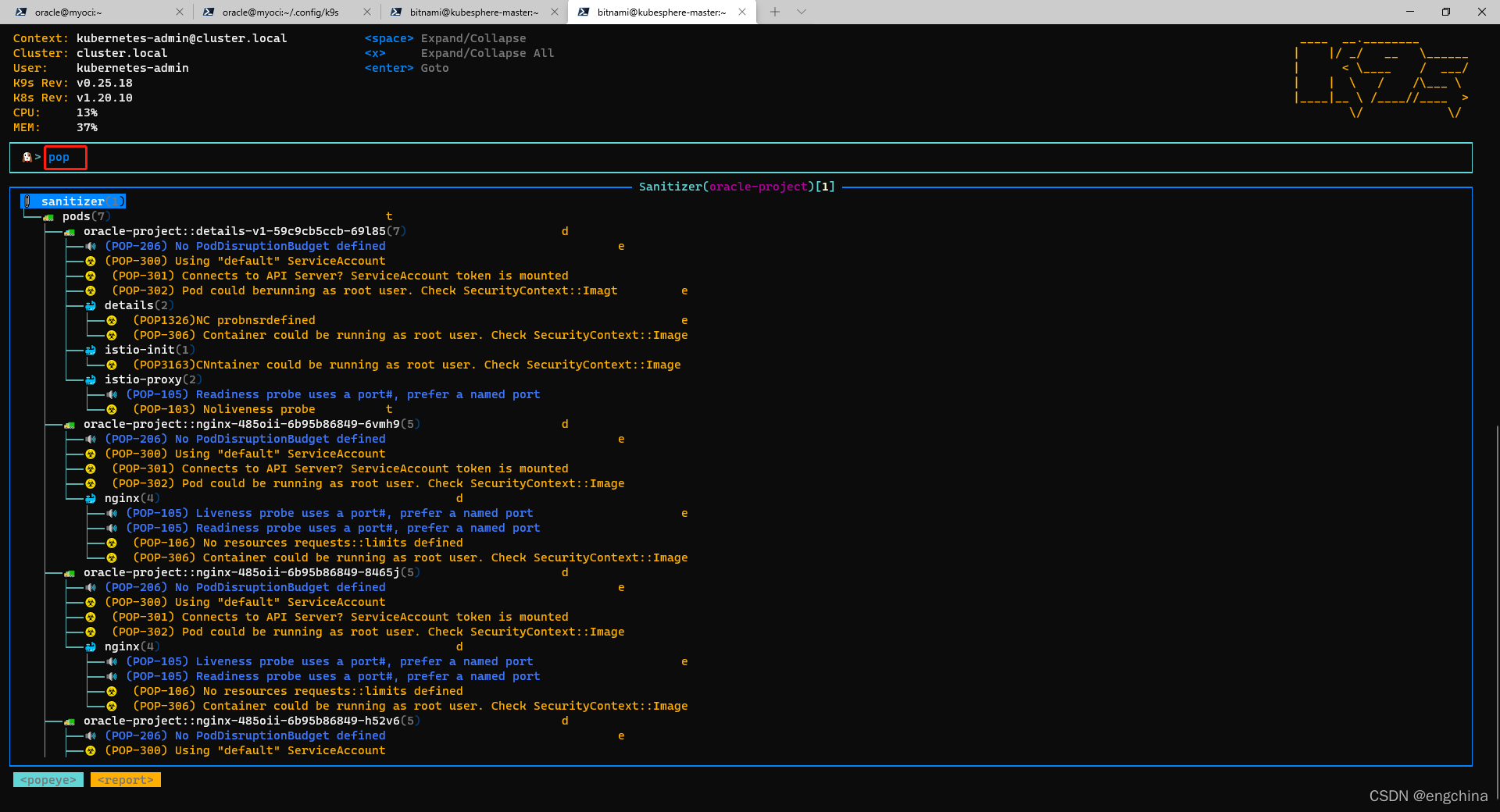Expand the nginx-485oii-6b95b86849-h52v6 pod node
The width and height of the screenshot is (1500, 812).
(252, 721)
